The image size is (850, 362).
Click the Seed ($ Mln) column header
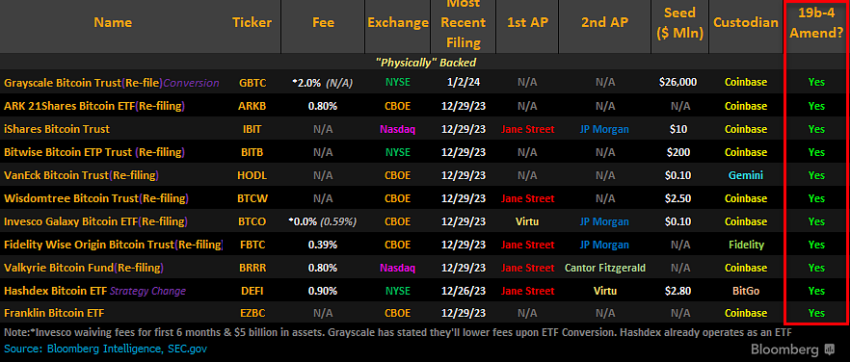click(679, 22)
